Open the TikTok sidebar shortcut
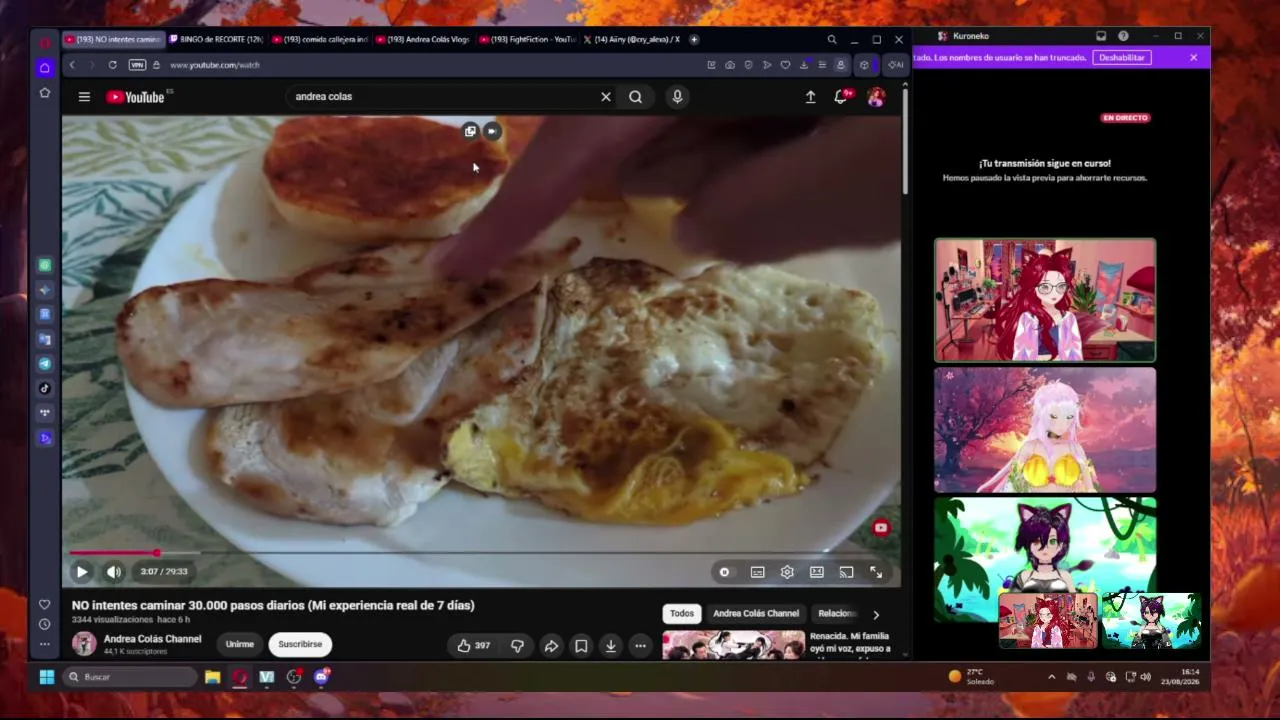Image resolution: width=1280 pixels, height=720 pixels. click(x=44, y=389)
